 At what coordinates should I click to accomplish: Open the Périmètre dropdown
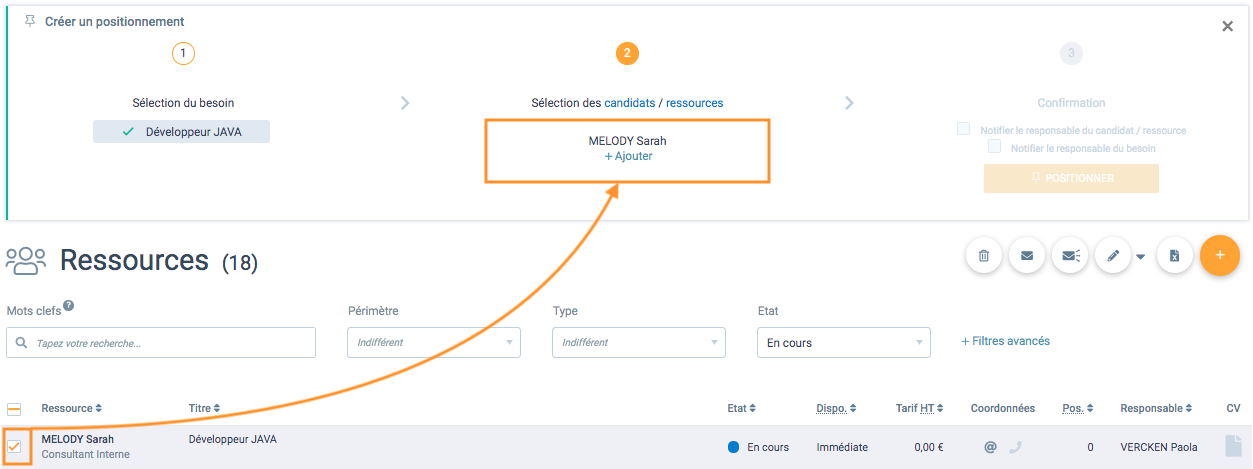coord(434,342)
